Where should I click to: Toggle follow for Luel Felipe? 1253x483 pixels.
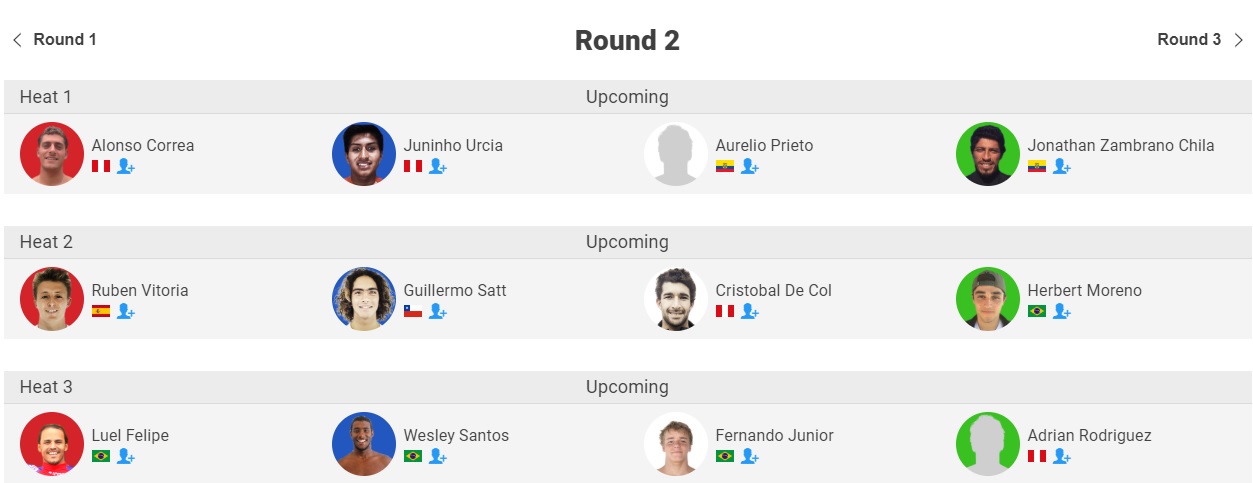pyautogui.click(x=126, y=456)
